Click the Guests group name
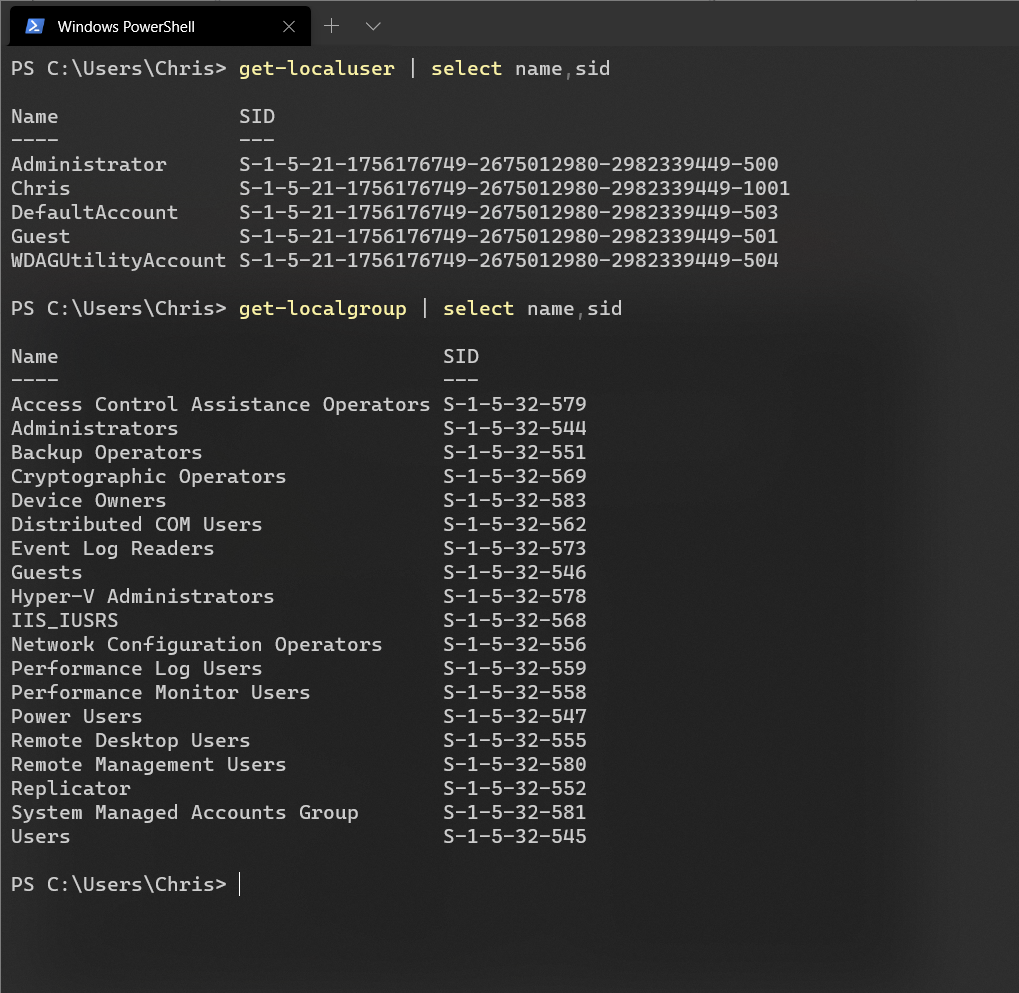1019x993 pixels. (47, 573)
